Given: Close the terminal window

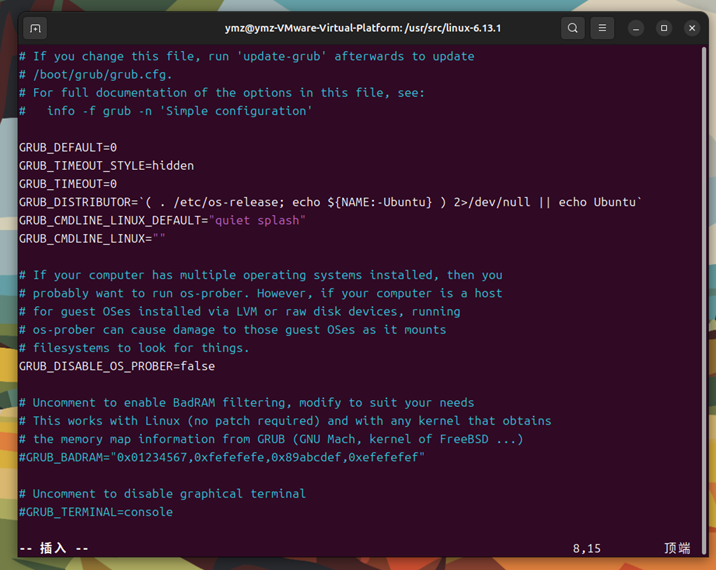Looking at the screenshot, I should 692,28.
